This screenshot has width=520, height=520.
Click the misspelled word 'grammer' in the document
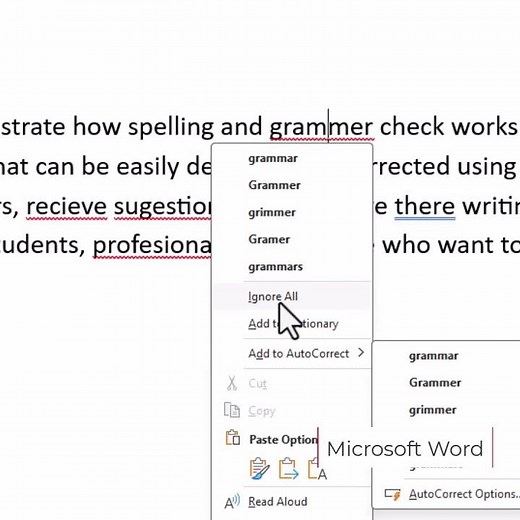click(321, 128)
